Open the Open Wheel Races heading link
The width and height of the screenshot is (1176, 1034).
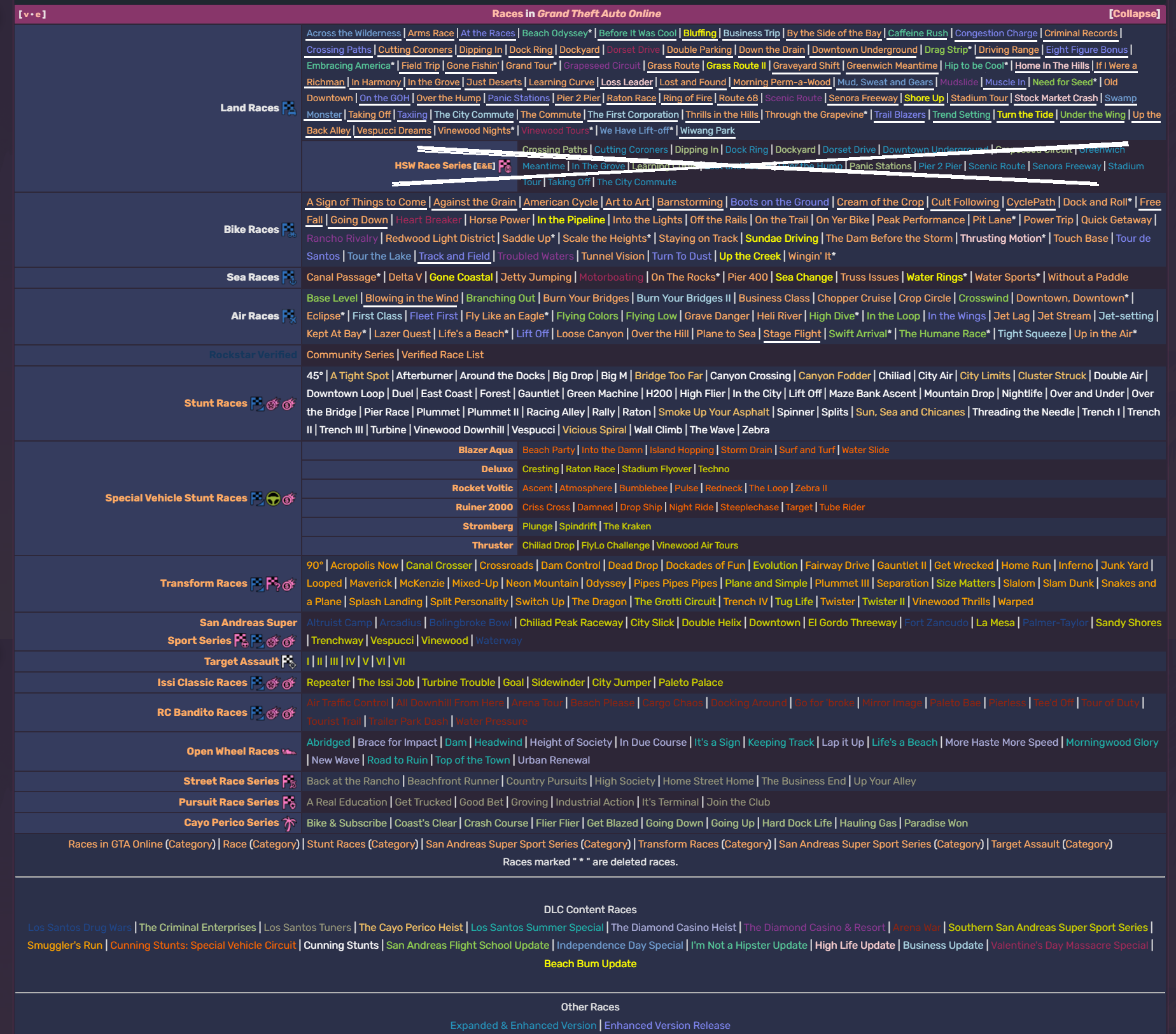(x=233, y=751)
